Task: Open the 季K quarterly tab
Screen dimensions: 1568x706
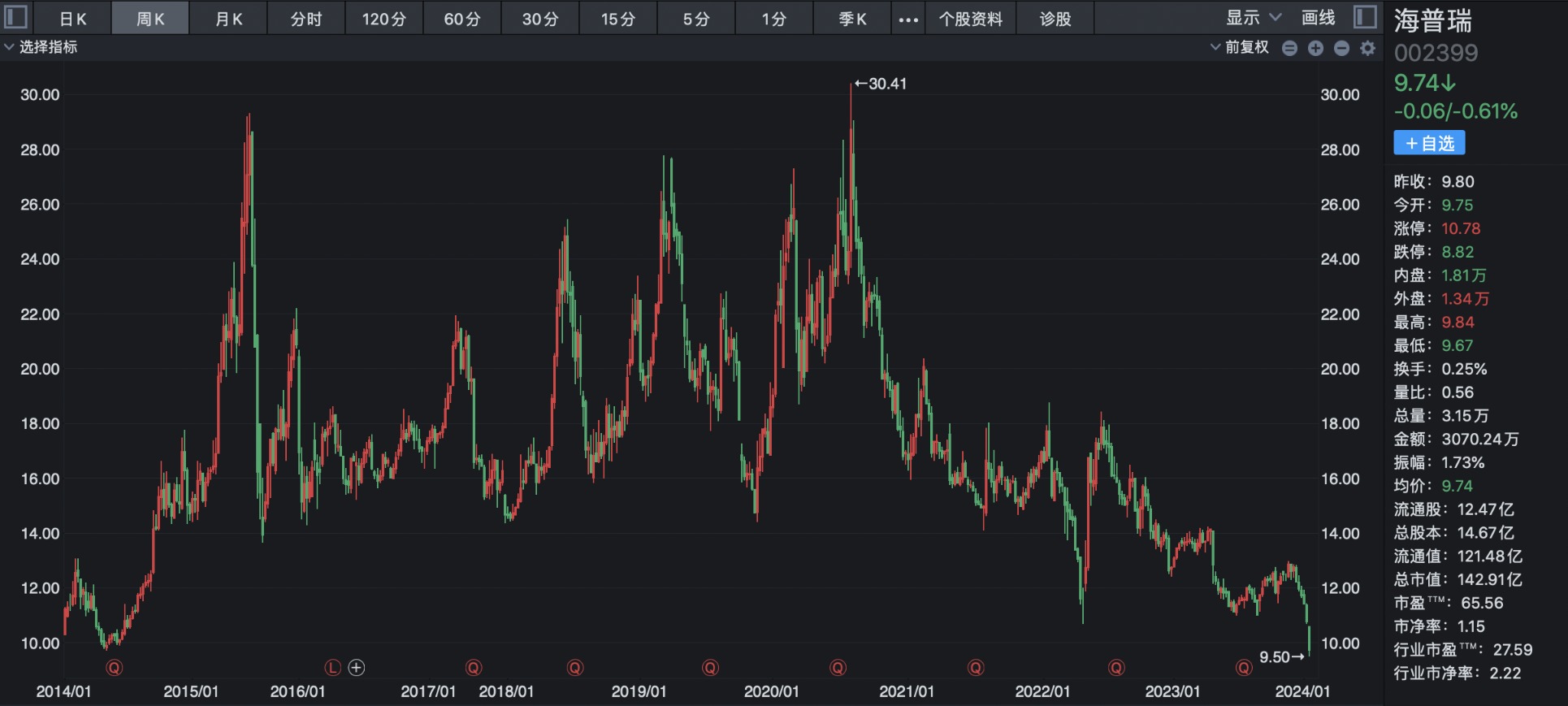Action: (852, 19)
